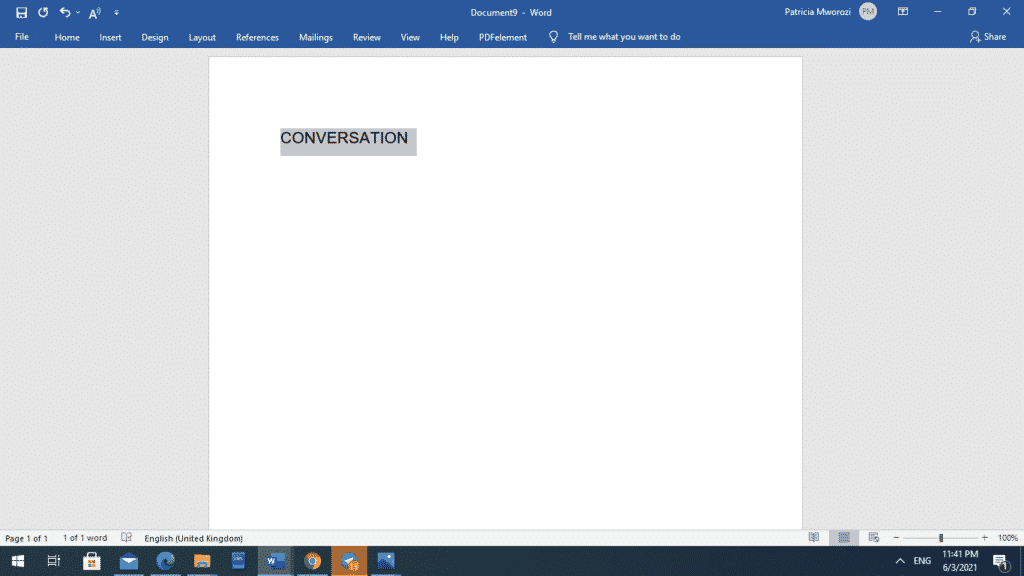Viewport: 1024px width, 576px height.
Task: Expand the Customize Quick Access Toolbar arrow
Action: pyautogui.click(x=116, y=13)
